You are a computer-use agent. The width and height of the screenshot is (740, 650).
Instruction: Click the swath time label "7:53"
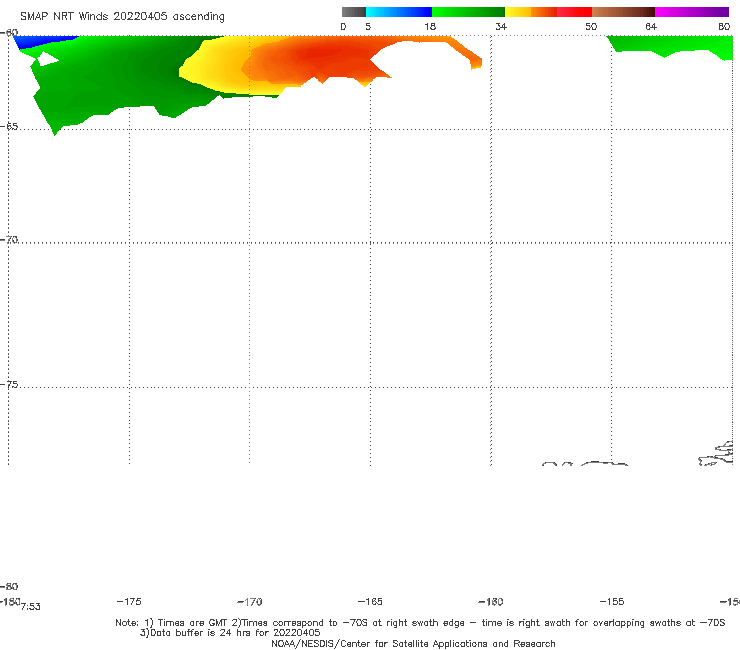tap(31, 607)
